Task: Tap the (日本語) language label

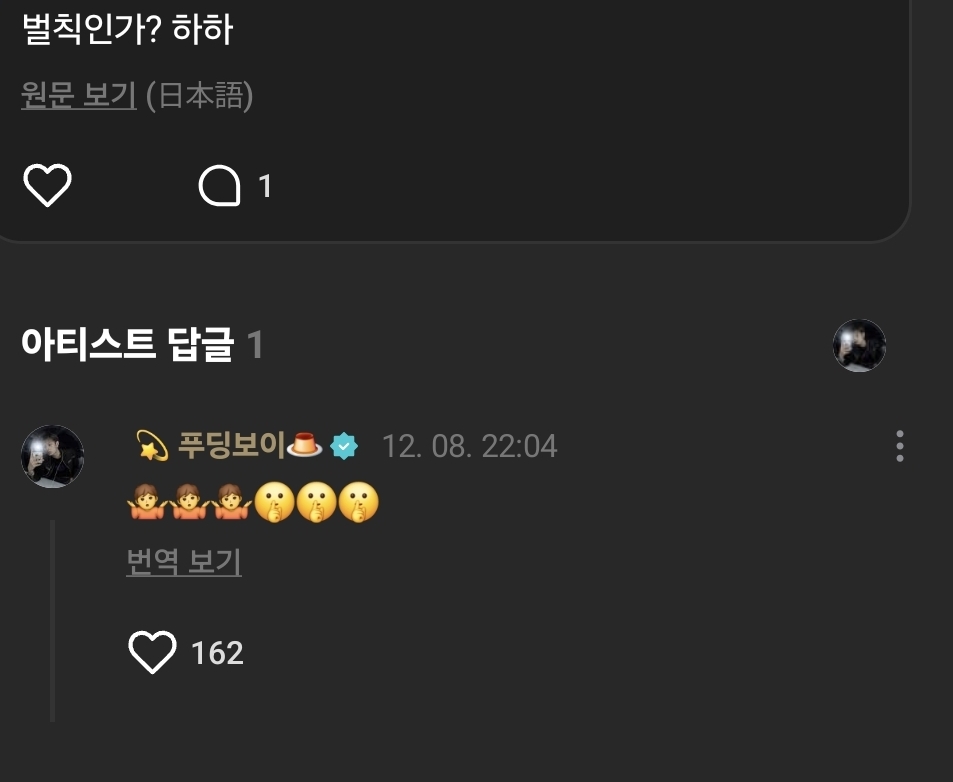Action: [199, 96]
